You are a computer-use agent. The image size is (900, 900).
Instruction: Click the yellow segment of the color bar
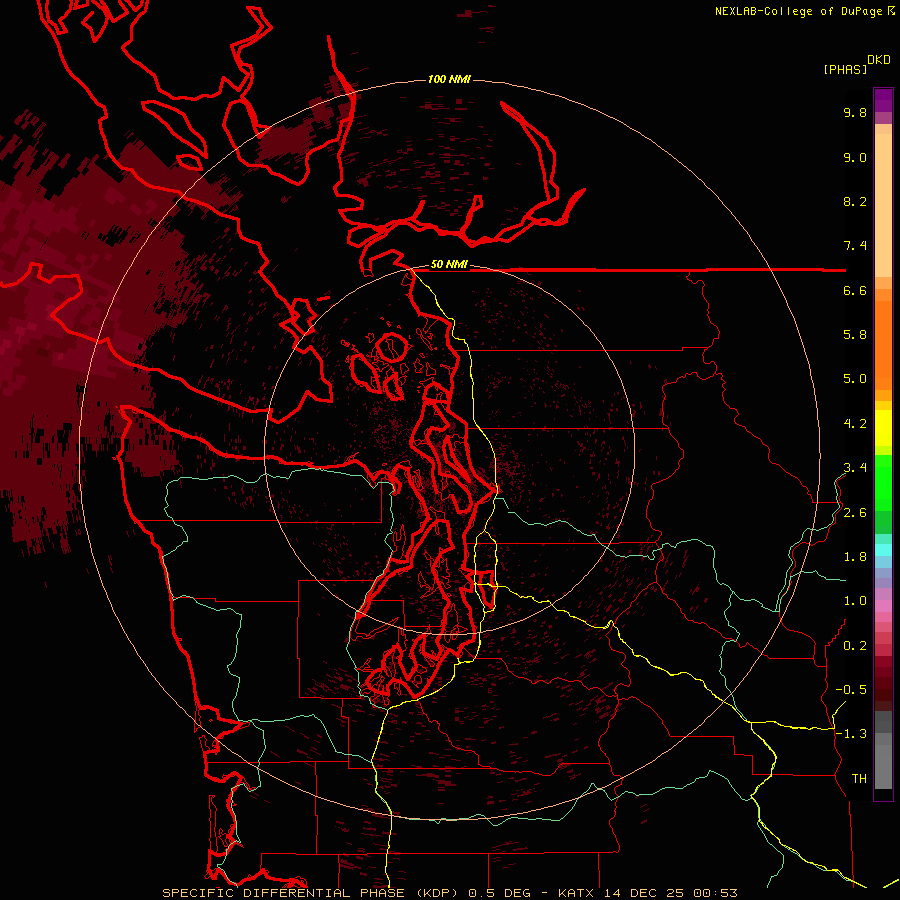tap(883, 428)
